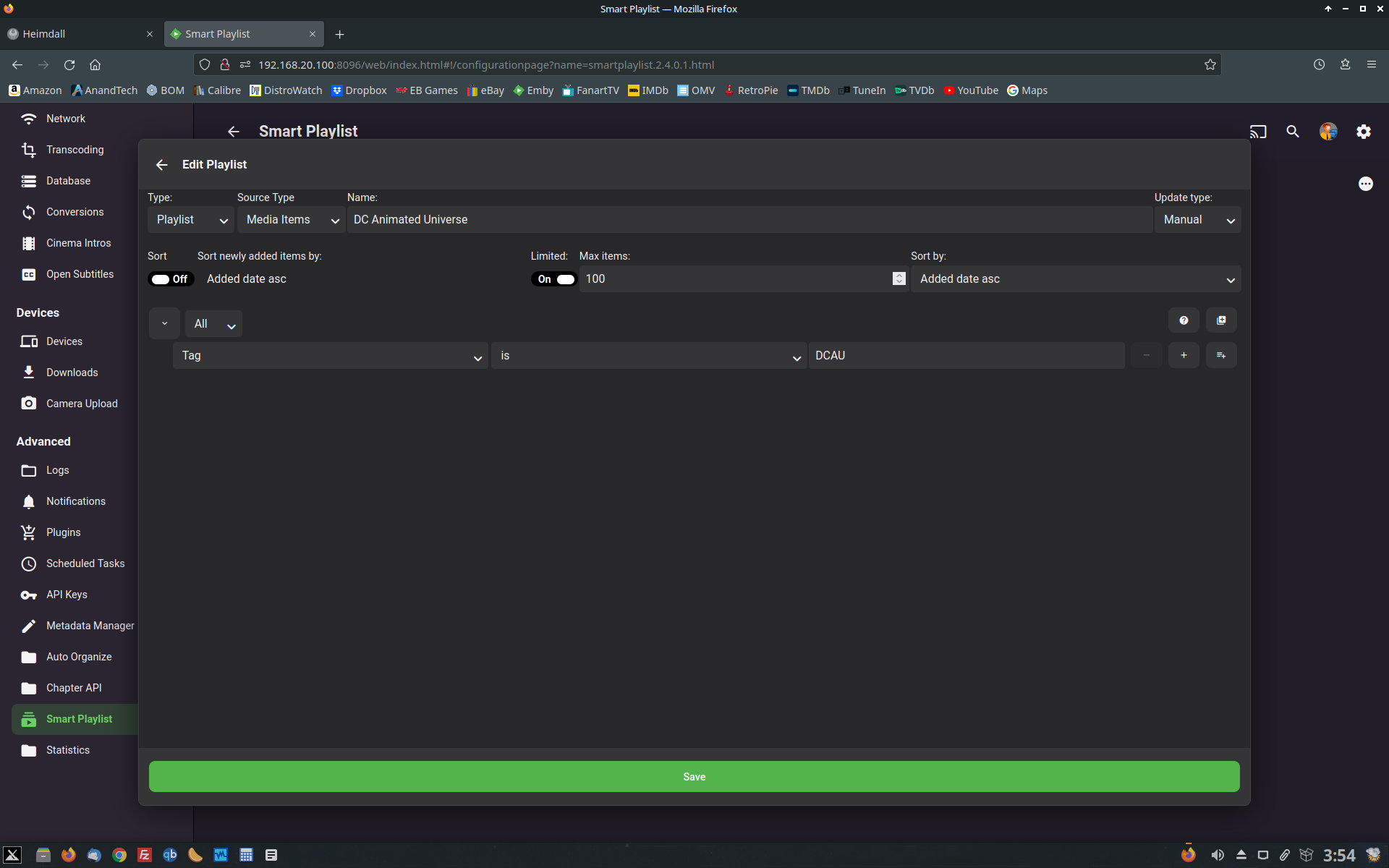Bookmark this page with the star icon
Screen dimensions: 1389x868
click(1210, 64)
